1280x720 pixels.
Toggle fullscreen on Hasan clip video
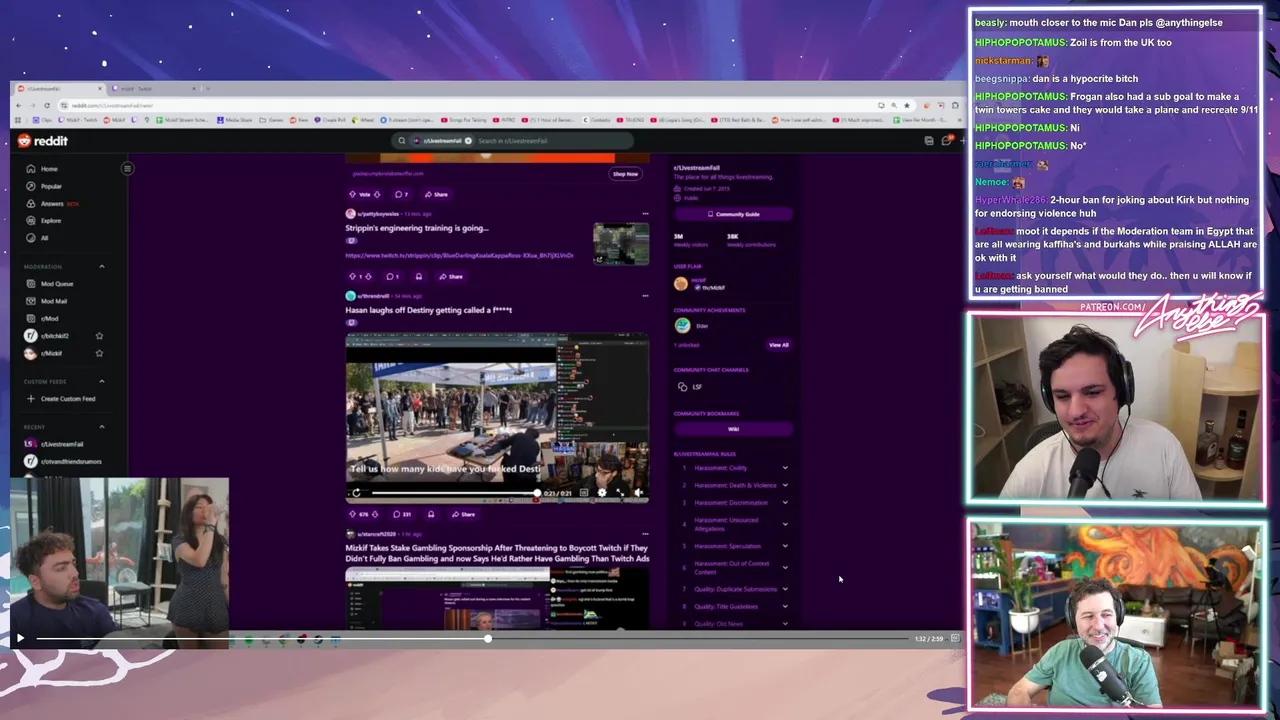click(620, 492)
